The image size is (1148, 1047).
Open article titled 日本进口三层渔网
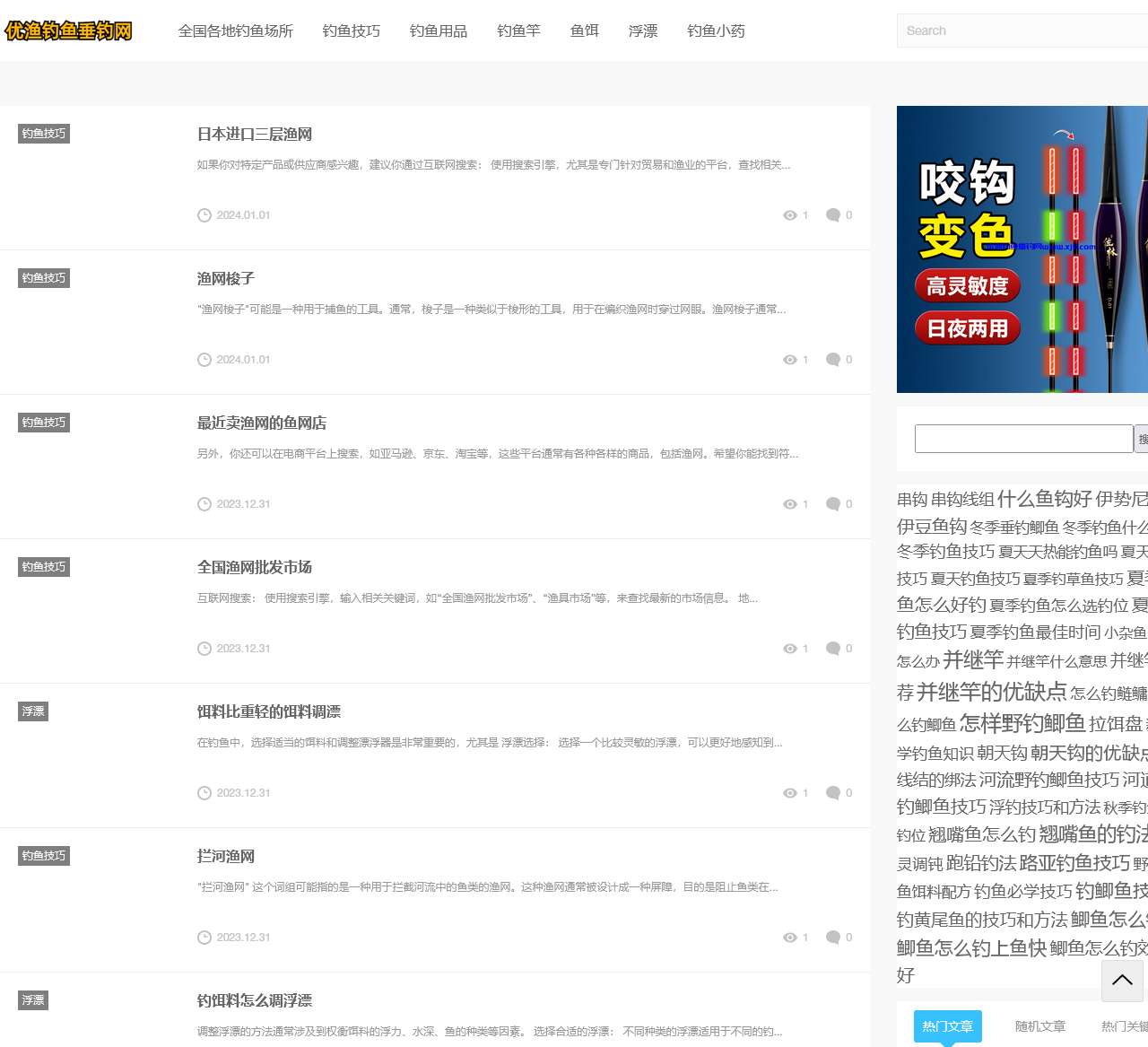[255, 135]
